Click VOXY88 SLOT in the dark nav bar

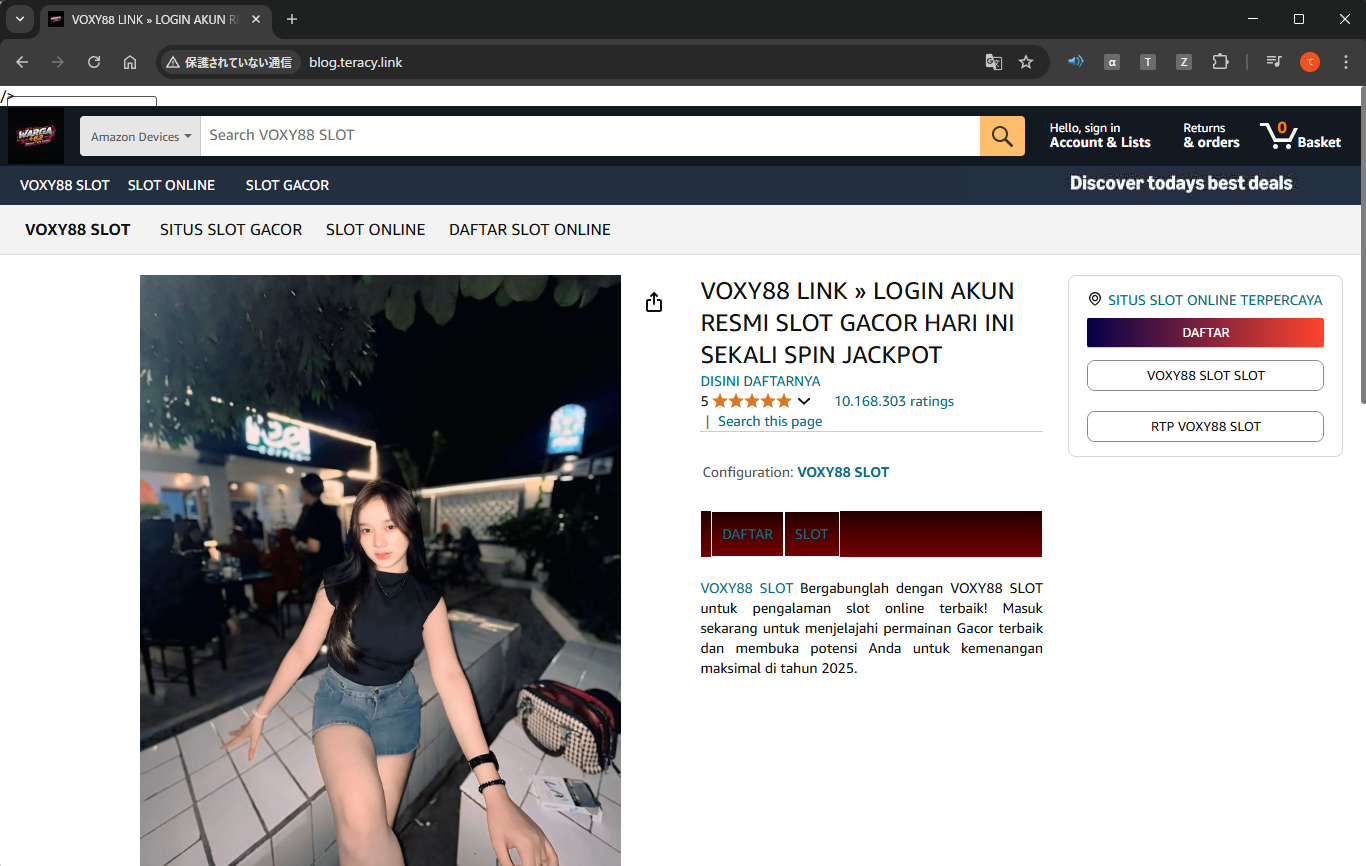[x=65, y=185]
